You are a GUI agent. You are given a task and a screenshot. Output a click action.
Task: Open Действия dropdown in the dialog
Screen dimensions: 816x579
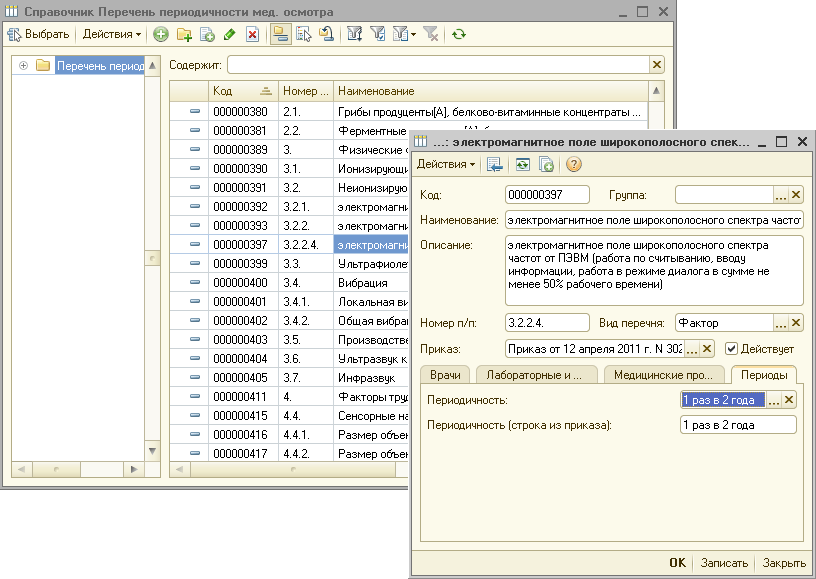(446, 164)
